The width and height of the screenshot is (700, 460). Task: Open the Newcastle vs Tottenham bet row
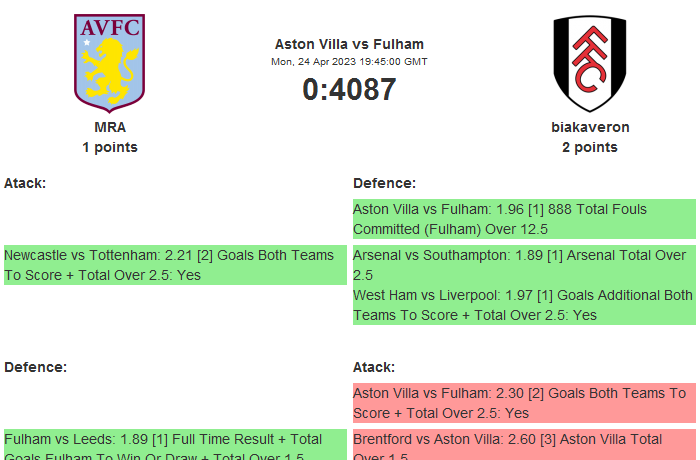tap(175, 265)
